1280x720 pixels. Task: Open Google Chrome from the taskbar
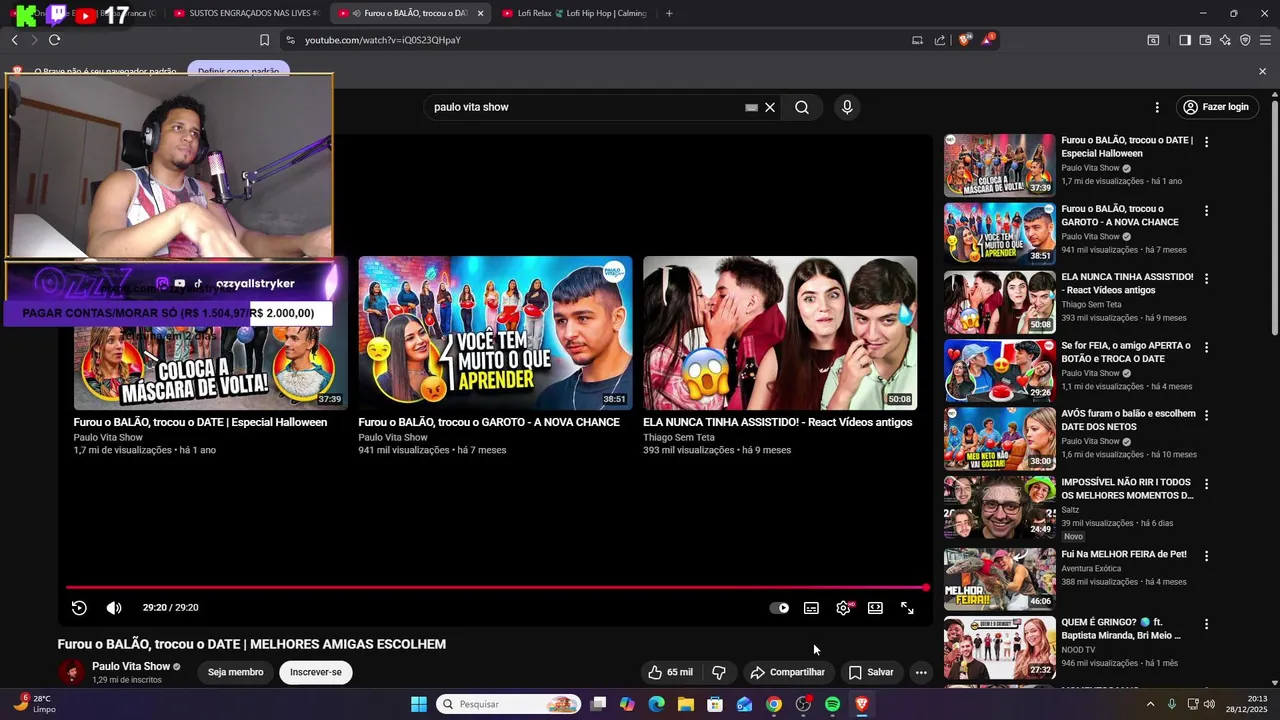click(773, 704)
